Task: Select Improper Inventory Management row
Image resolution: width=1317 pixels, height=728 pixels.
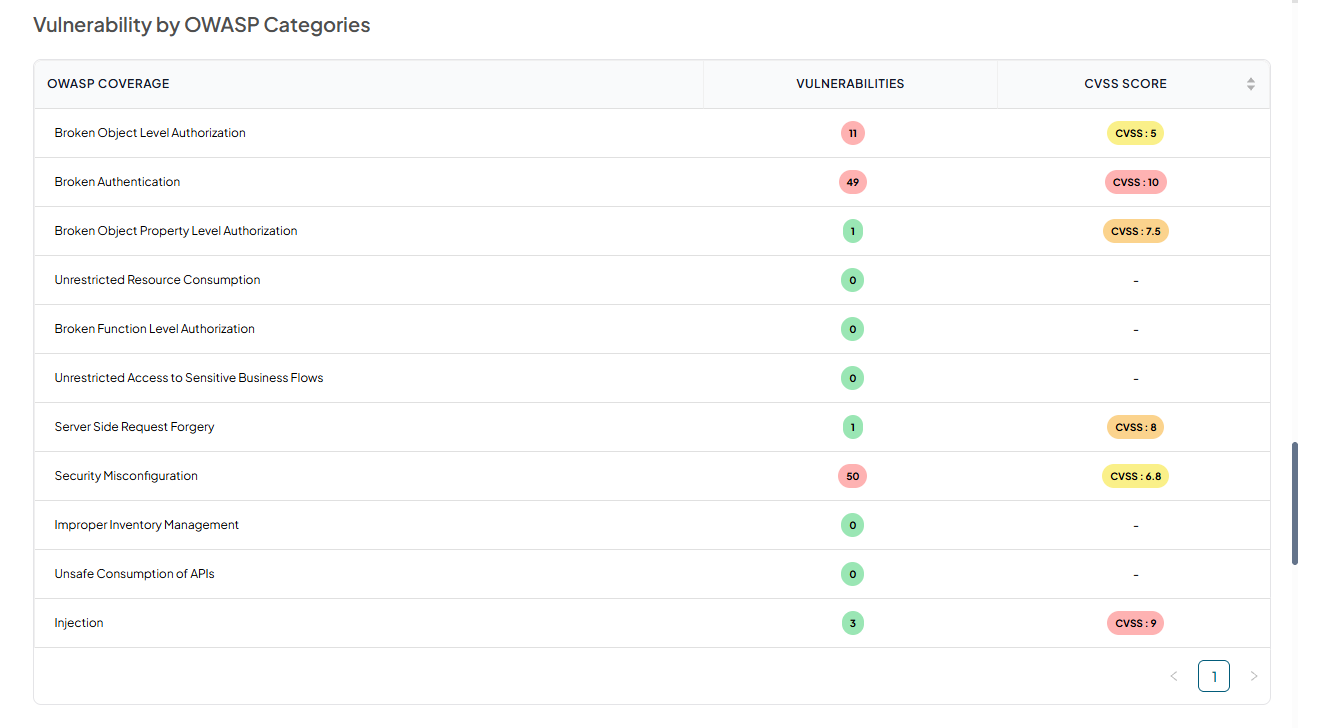Action: click(652, 525)
